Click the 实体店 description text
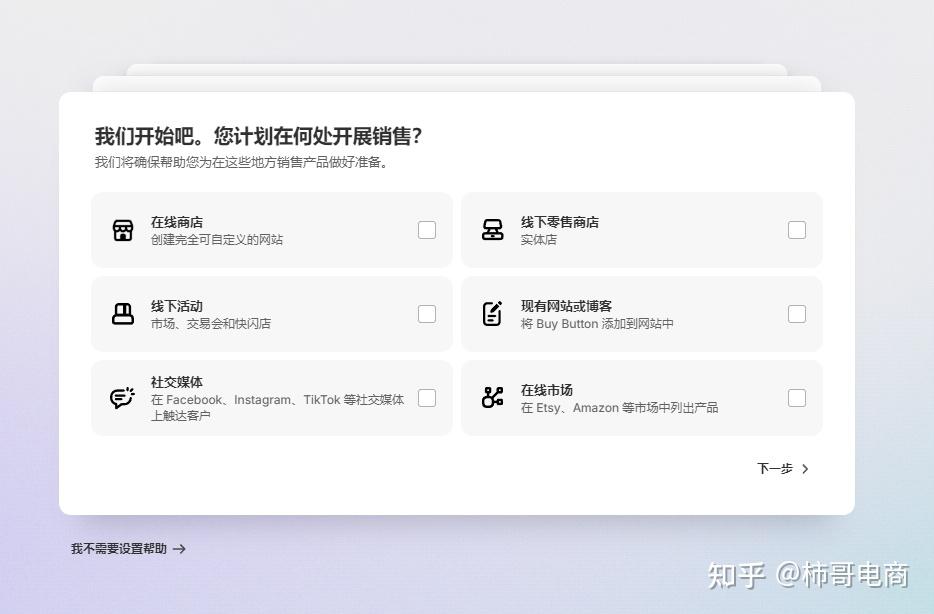 [538, 239]
